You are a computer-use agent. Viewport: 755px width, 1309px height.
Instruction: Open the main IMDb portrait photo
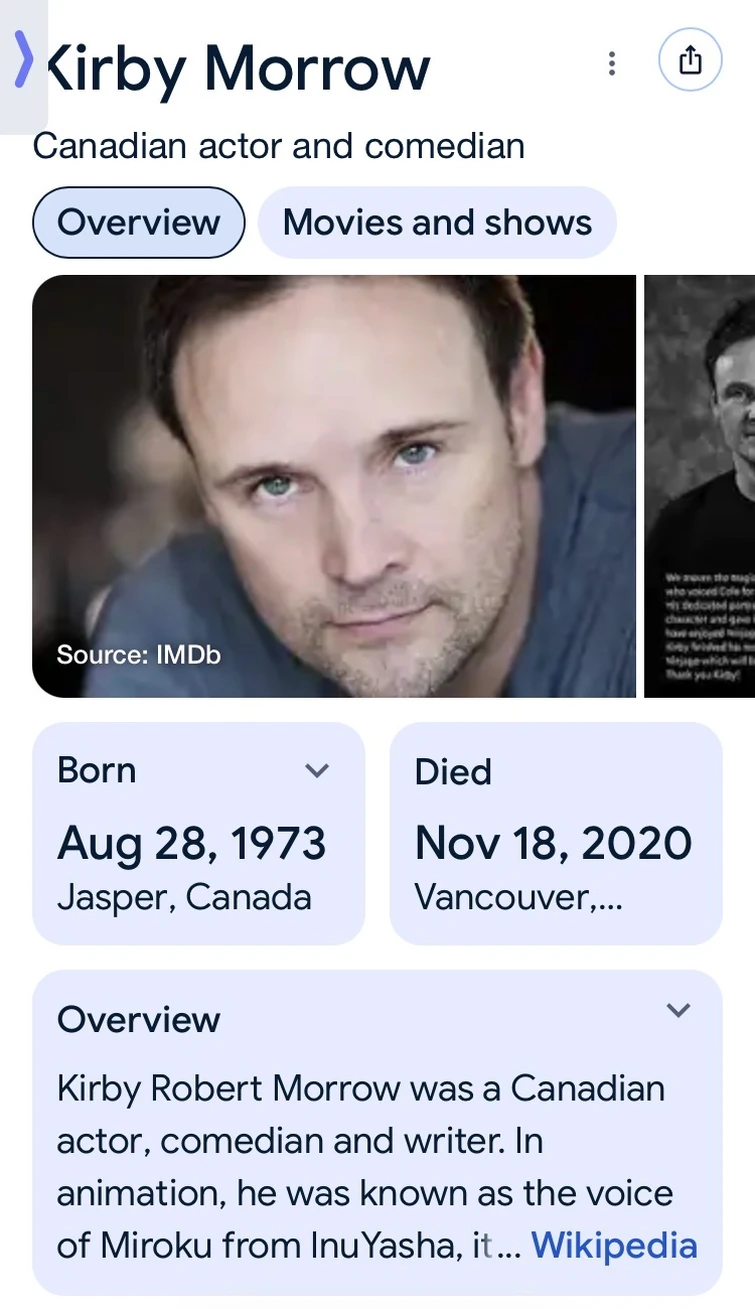(x=334, y=485)
